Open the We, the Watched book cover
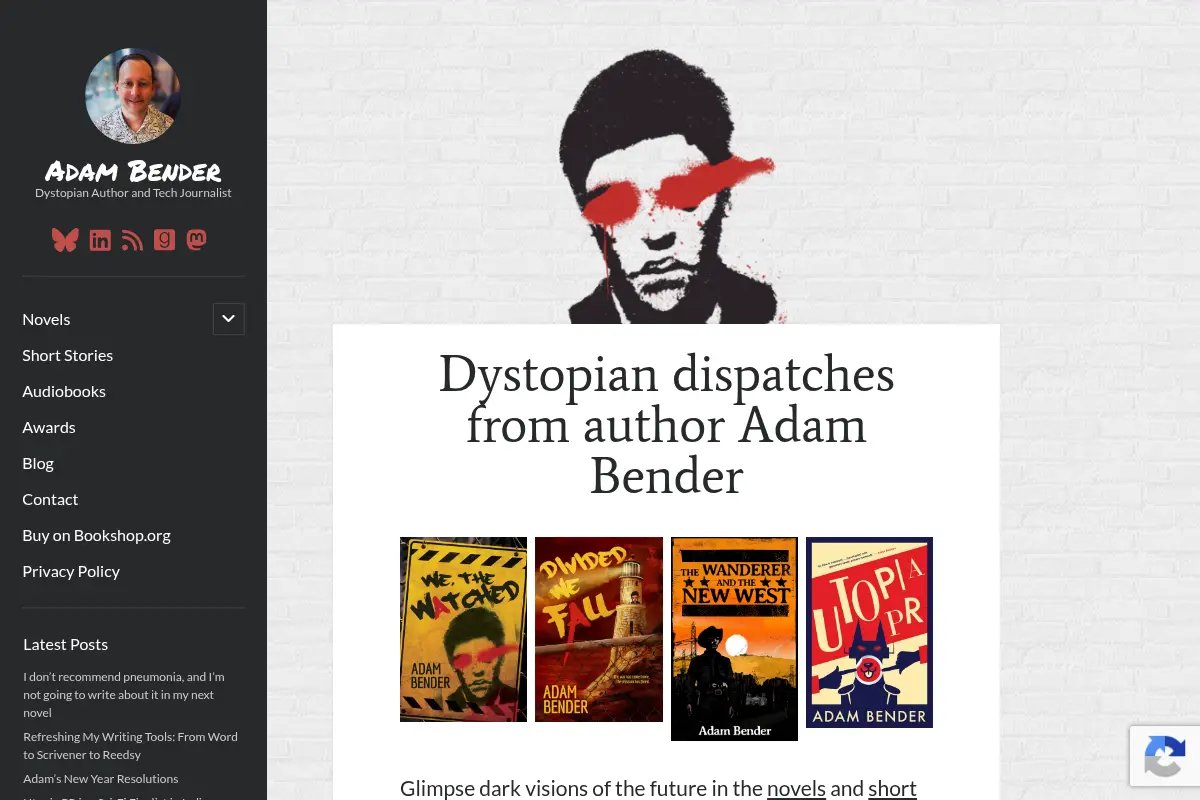Image resolution: width=1200 pixels, height=800 pixels. click(463, 629)
